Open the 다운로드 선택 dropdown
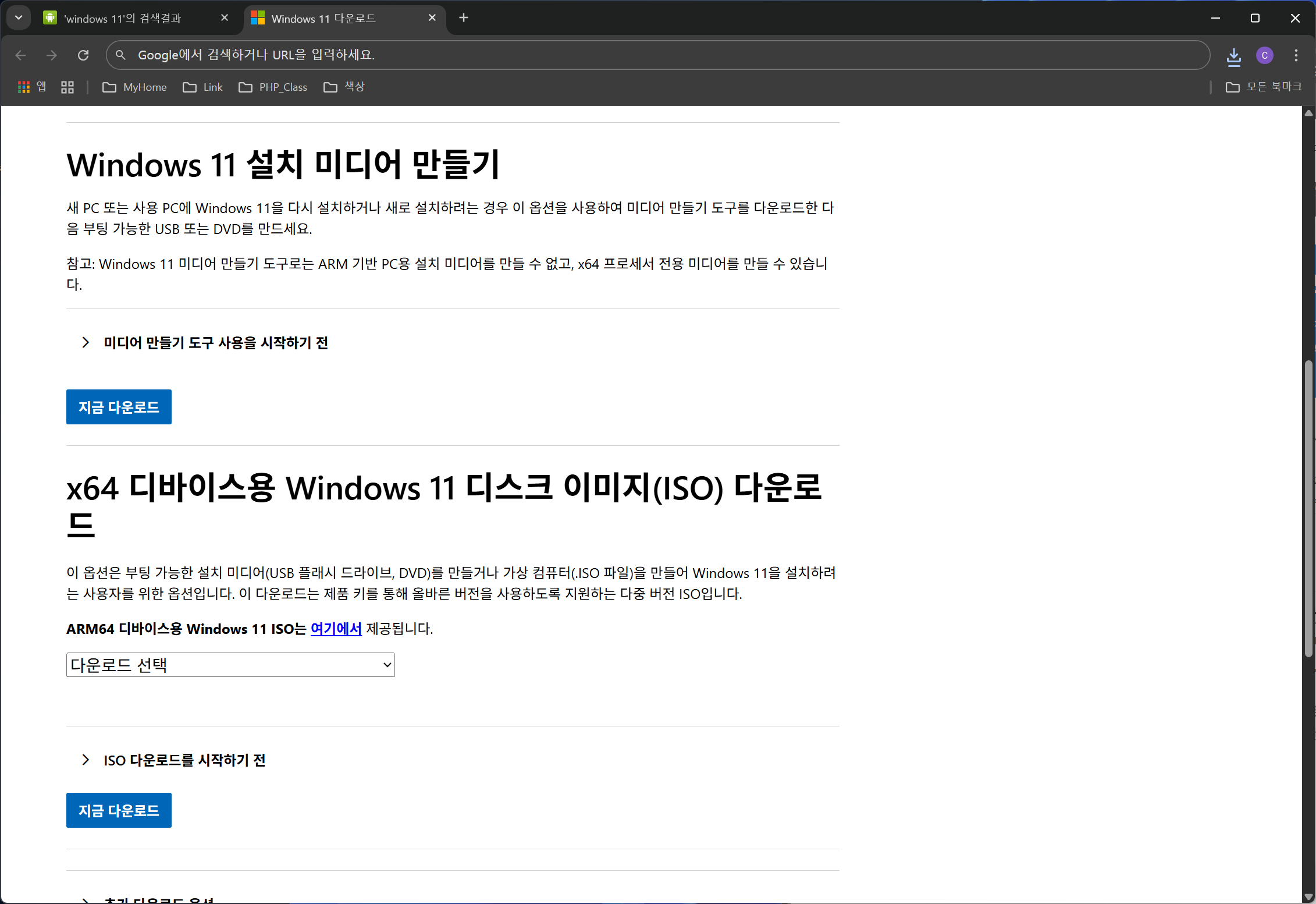1316x904 pixels. pyautogui.click(x=230, y=665)
